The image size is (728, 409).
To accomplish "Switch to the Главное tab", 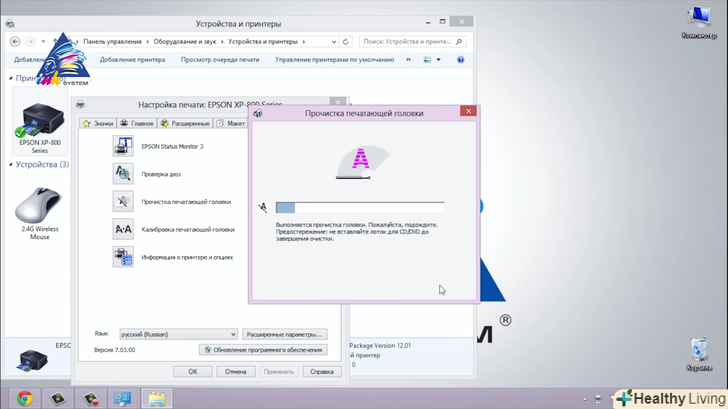I will 136,123.
